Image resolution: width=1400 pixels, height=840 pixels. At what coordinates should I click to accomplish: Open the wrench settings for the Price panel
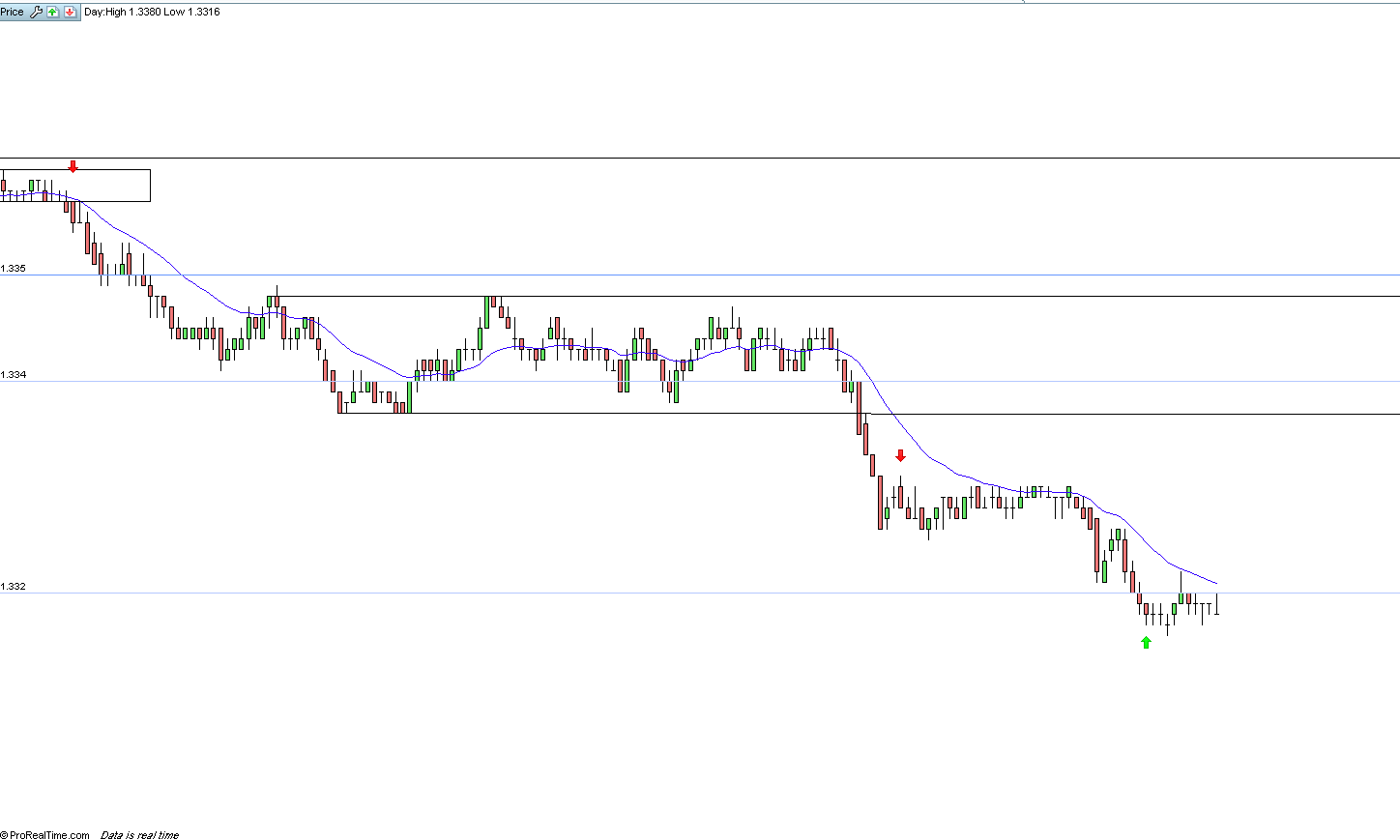coord(37,12)
